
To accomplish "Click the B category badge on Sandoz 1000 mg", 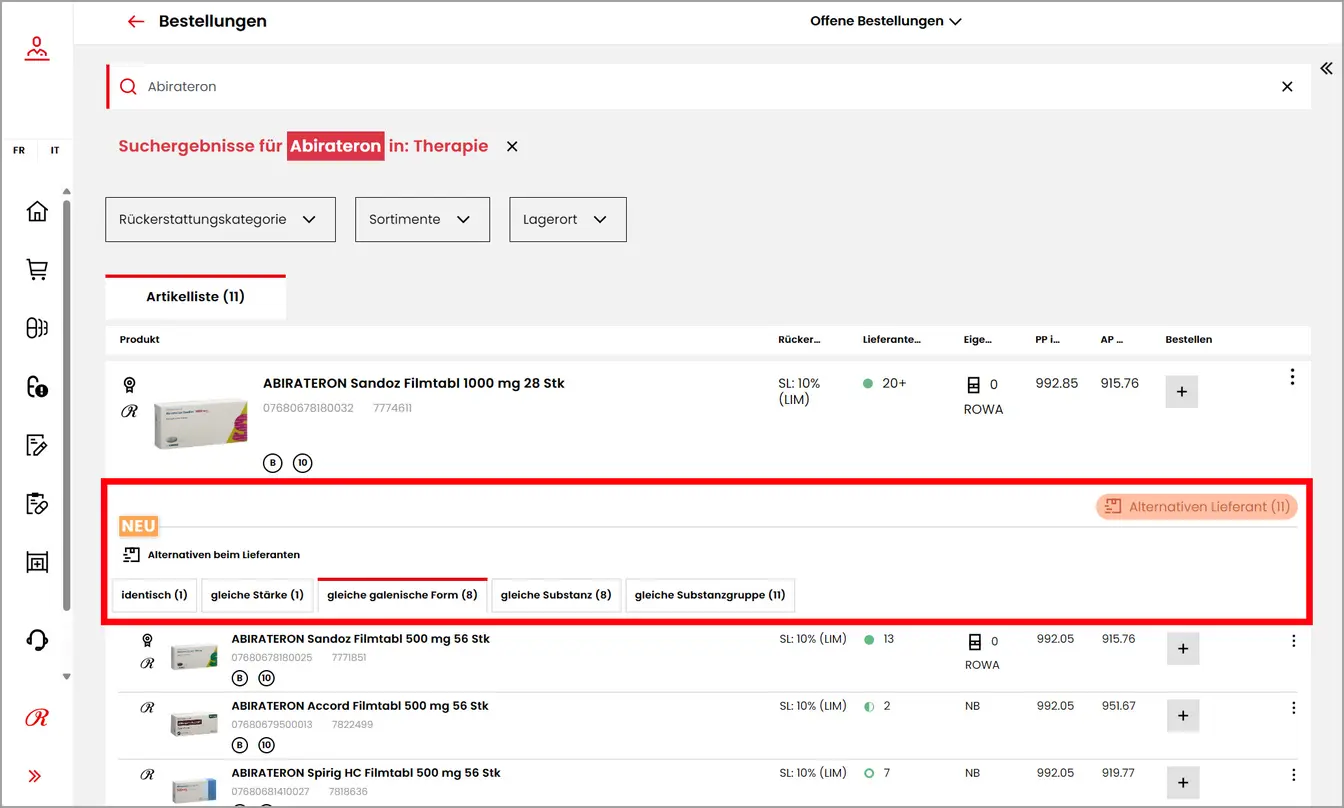I will [273, 463].
